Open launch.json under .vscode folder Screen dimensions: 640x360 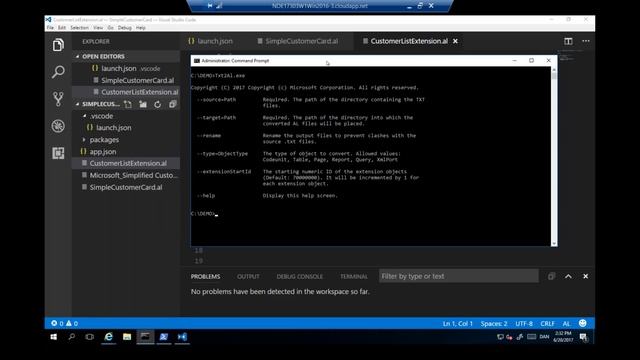[126, 128]
